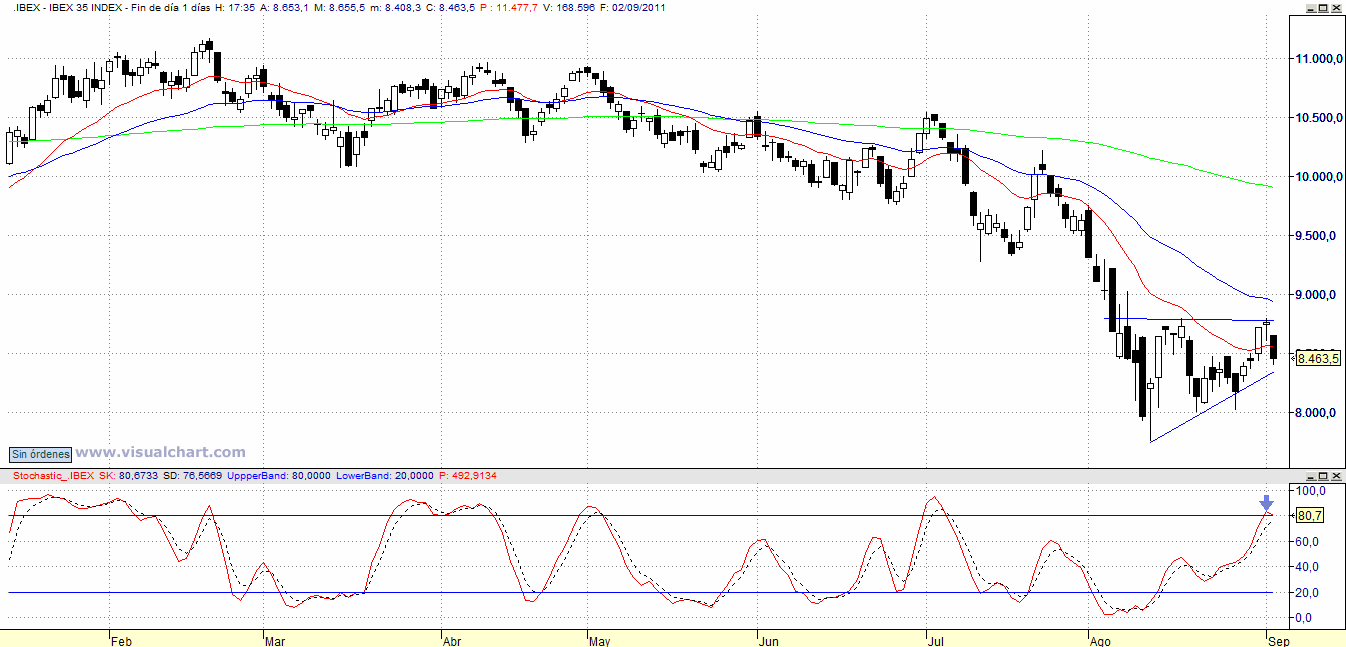
Task: Close the IBEX 35 price chart pane
Action: pos(1338,7)
